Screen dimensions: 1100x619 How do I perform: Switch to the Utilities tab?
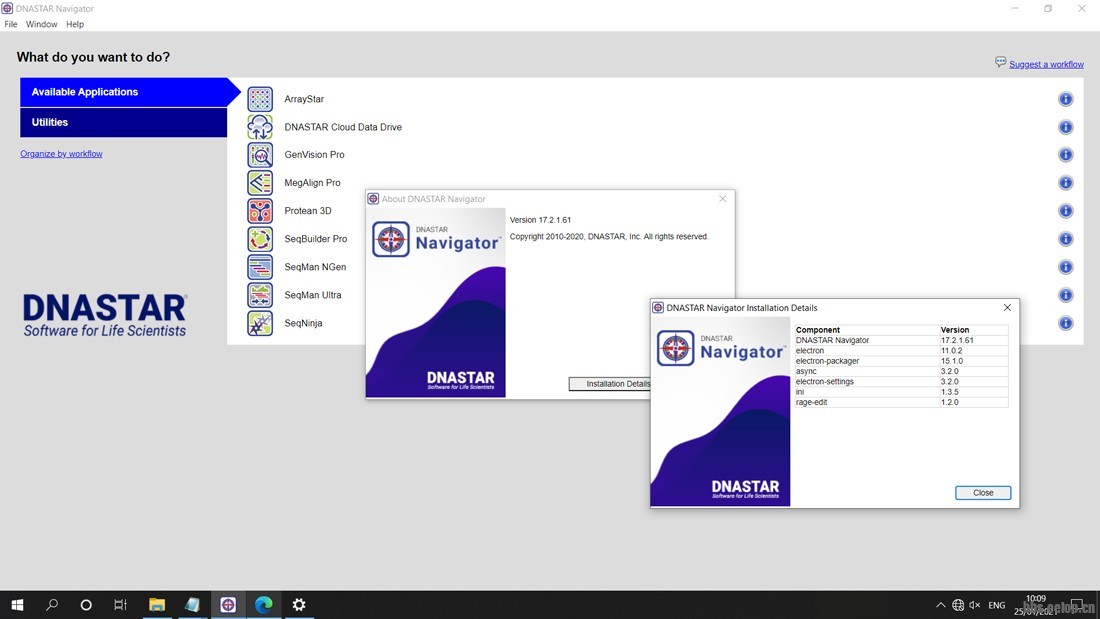click(x=124, y=122)
